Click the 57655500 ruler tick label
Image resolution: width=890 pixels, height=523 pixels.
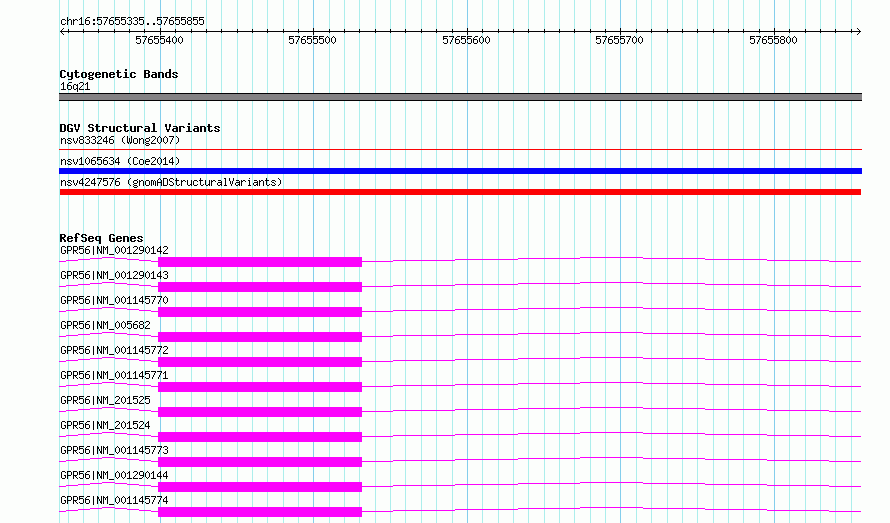tap(312, 40)
